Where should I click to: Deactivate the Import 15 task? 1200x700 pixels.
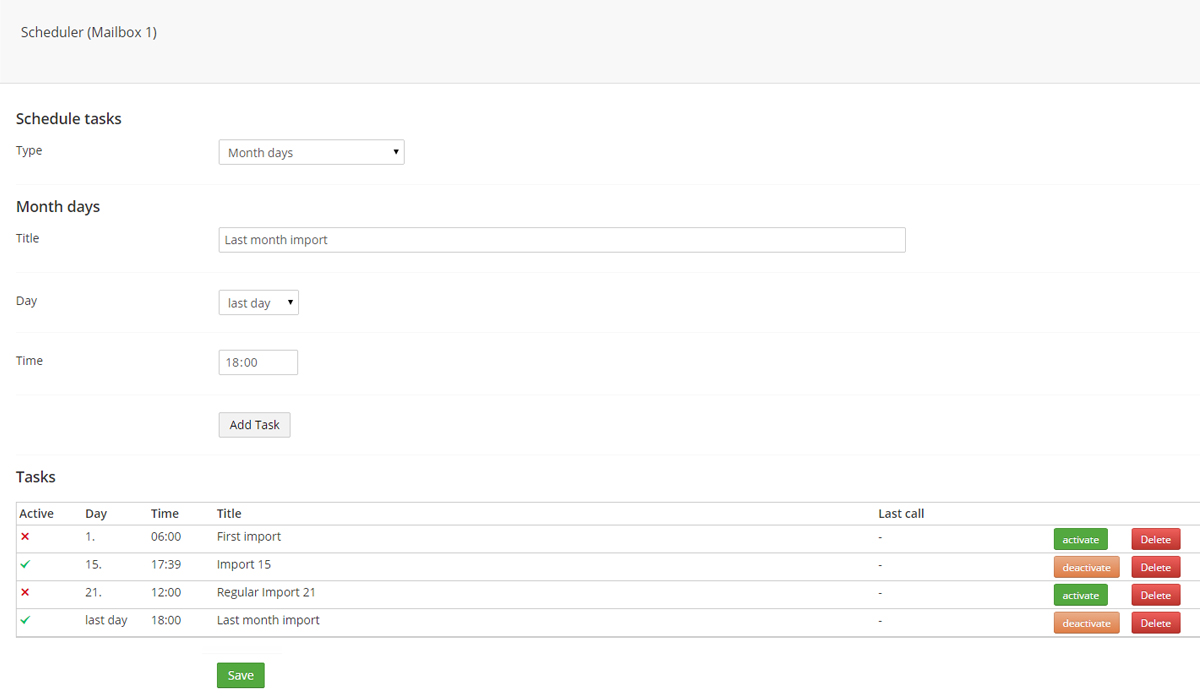pyautogui.click(x=1086, y=567)
